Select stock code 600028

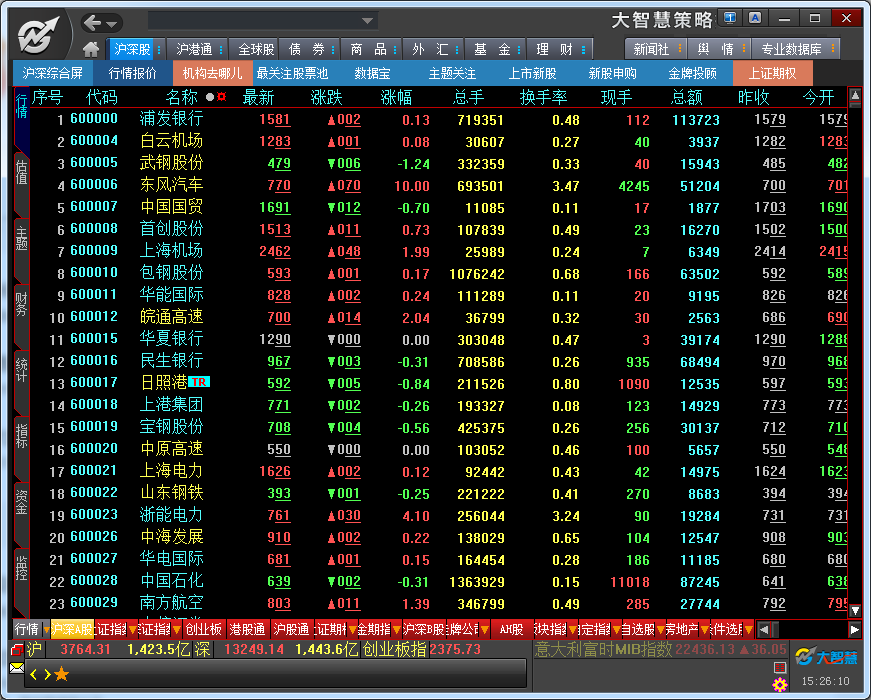tap(94, 581)
